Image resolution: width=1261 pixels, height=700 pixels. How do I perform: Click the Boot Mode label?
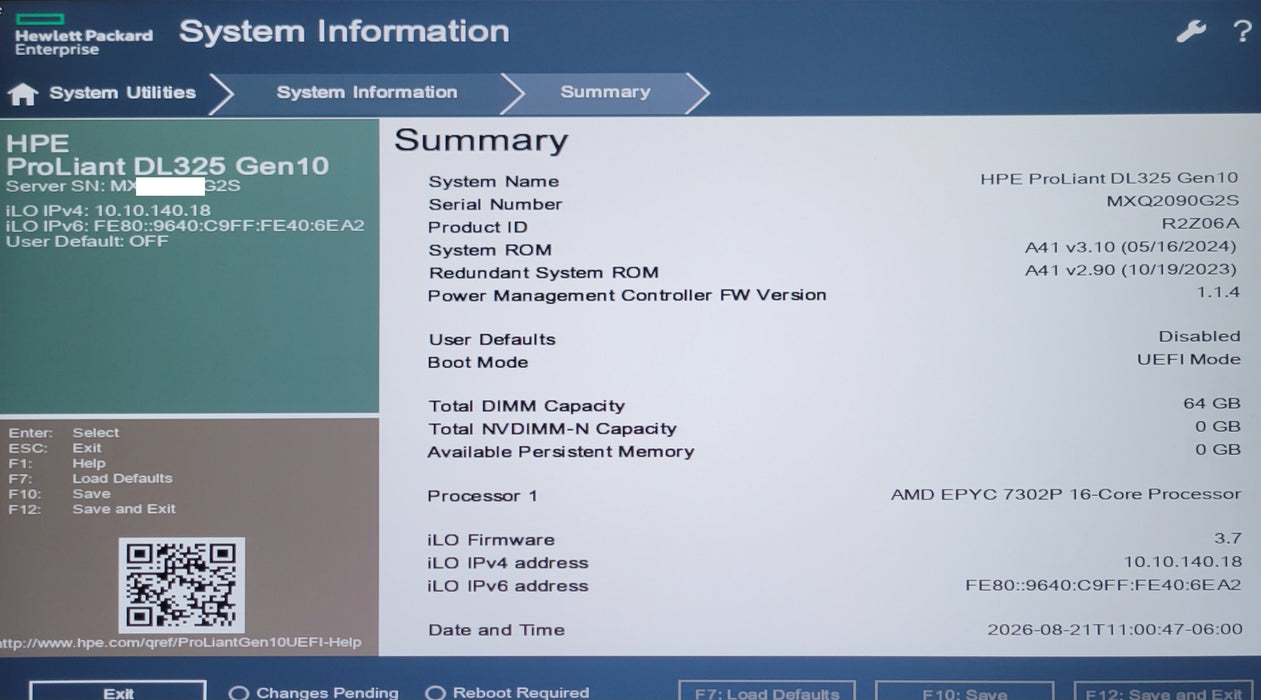pos(478,362)
